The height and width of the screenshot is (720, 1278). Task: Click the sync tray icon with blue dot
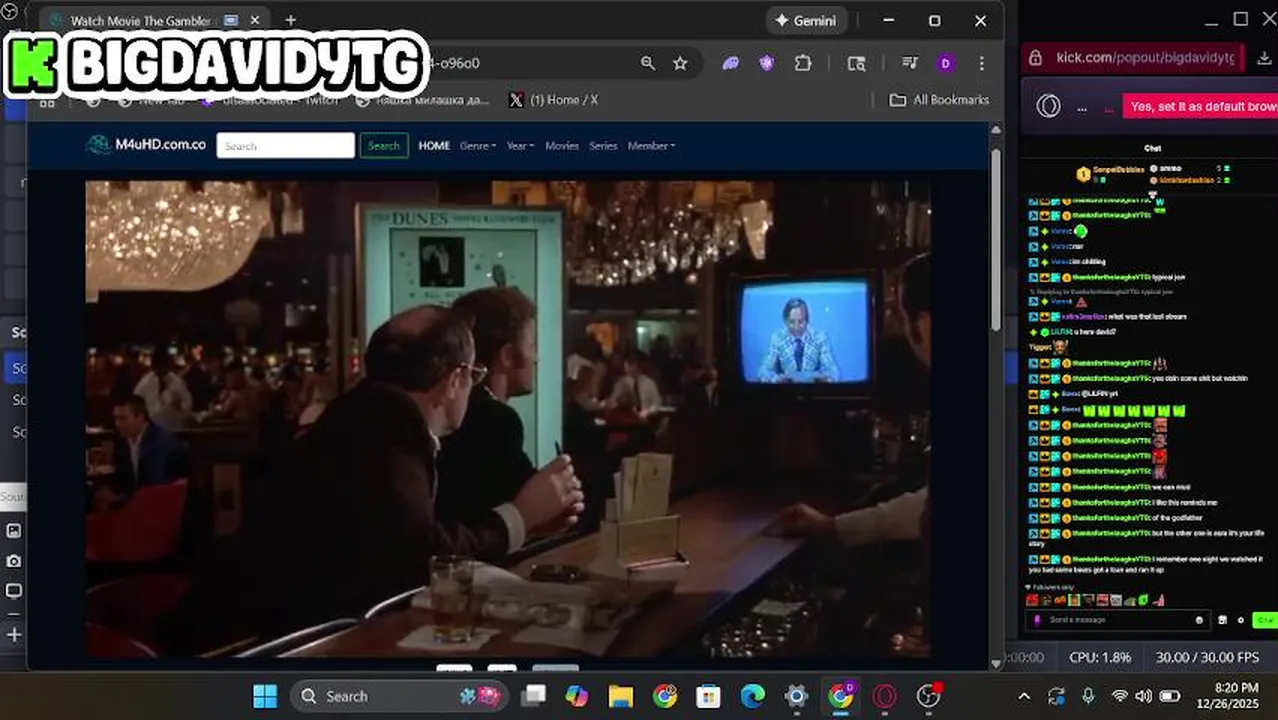[x=1057, y=696]
